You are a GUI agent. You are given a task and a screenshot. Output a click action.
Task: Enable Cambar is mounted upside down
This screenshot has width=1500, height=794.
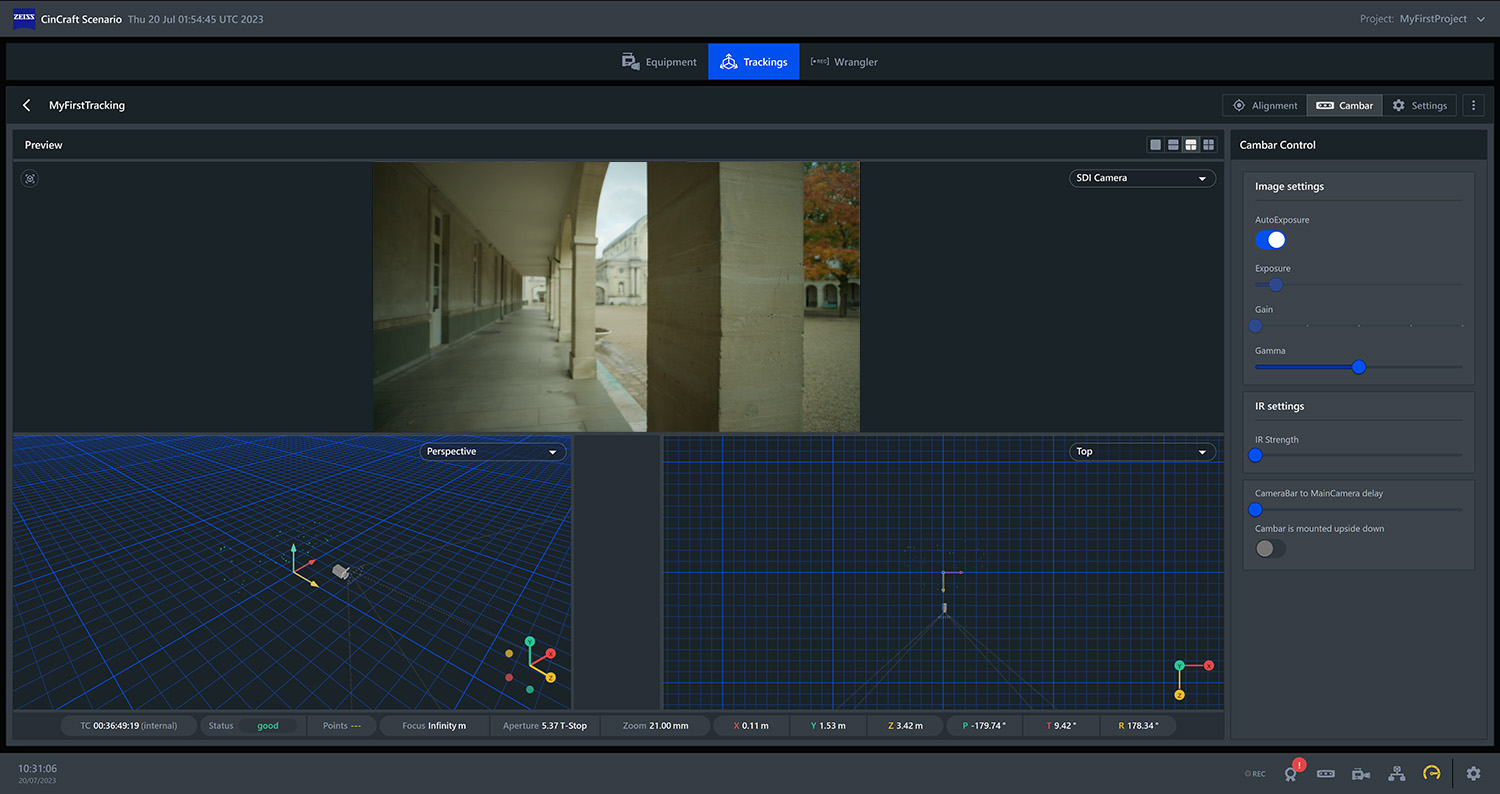(x=1270, y=548)
